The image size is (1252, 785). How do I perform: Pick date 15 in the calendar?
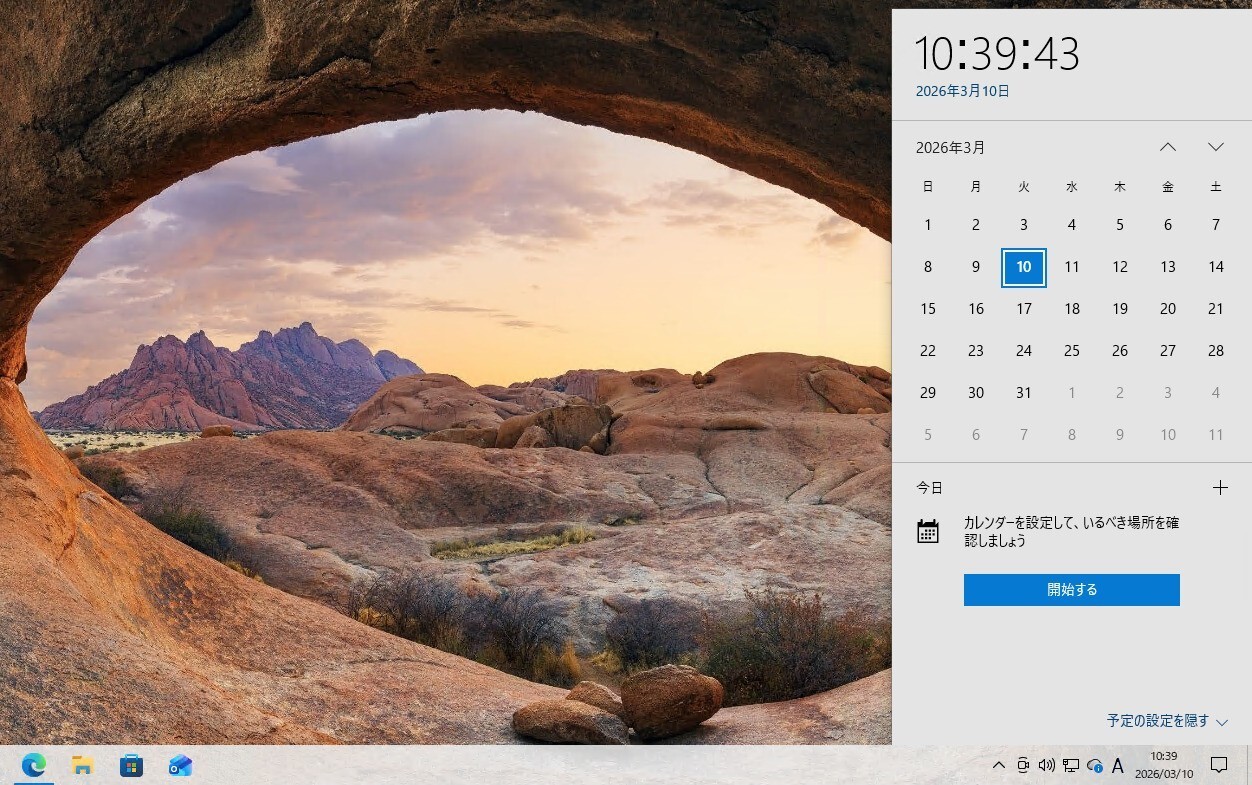coord(928,309)
